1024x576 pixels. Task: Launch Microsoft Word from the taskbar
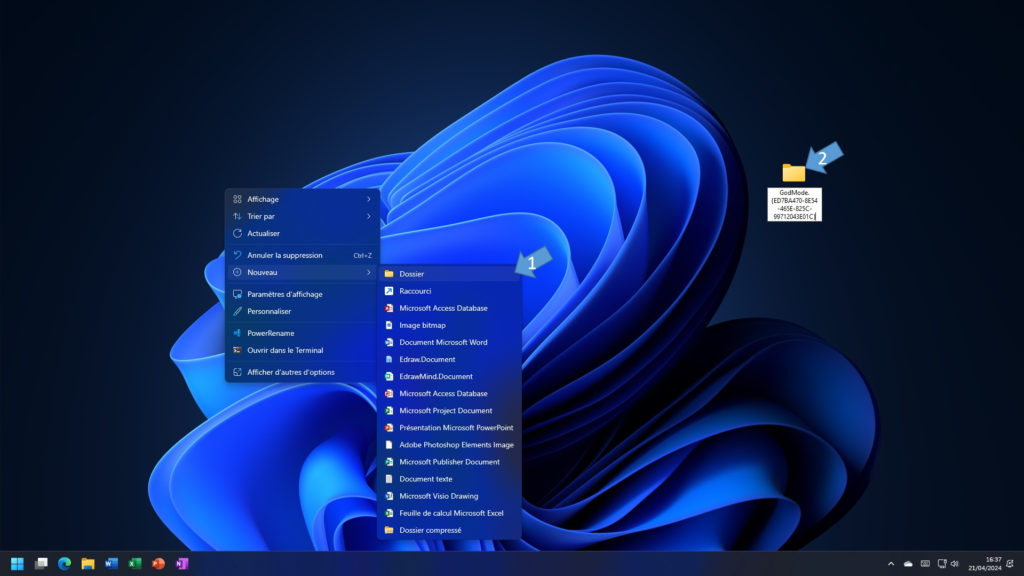(x=111, y=564)
